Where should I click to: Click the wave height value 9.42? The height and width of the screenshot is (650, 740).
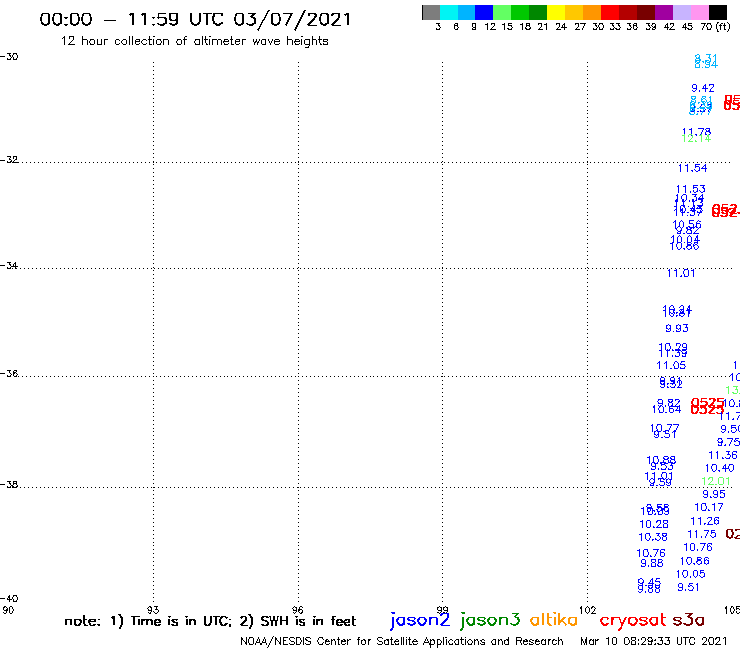[x=703, y=88]
